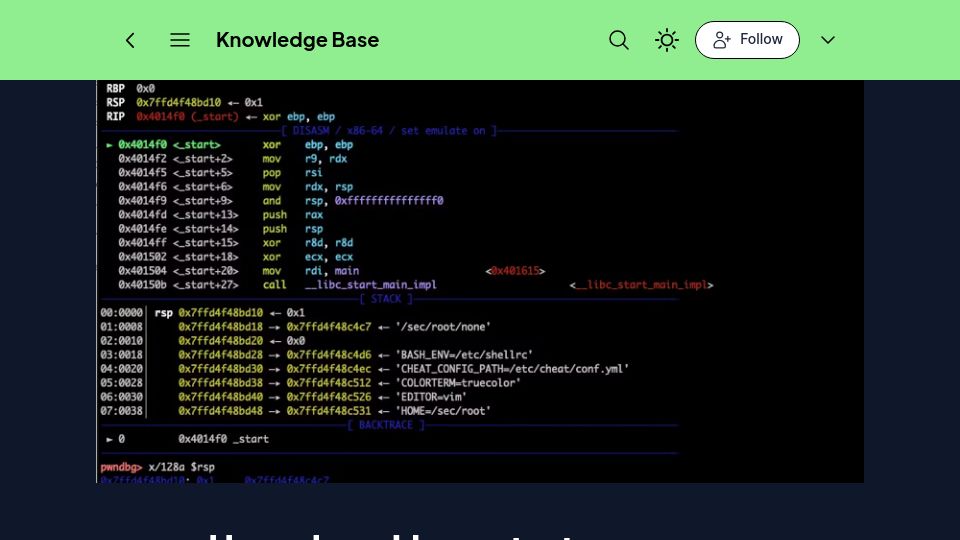Image resolution: width=960 pixels, height=540 pixels.
Task: Click address '0x401504 <_start+20>'
Action: pos(178,271)
